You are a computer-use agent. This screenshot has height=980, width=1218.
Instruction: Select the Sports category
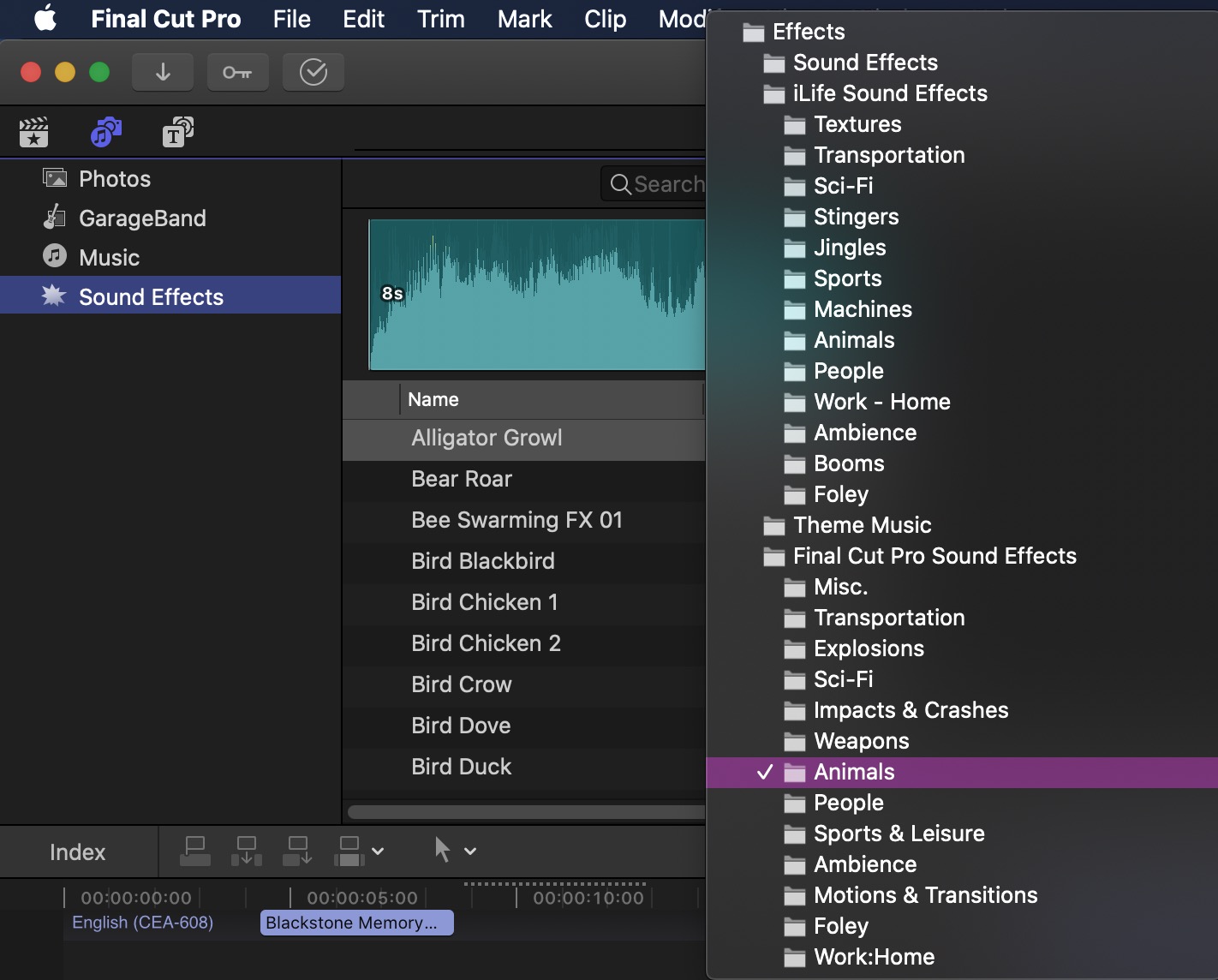point(962,278)
